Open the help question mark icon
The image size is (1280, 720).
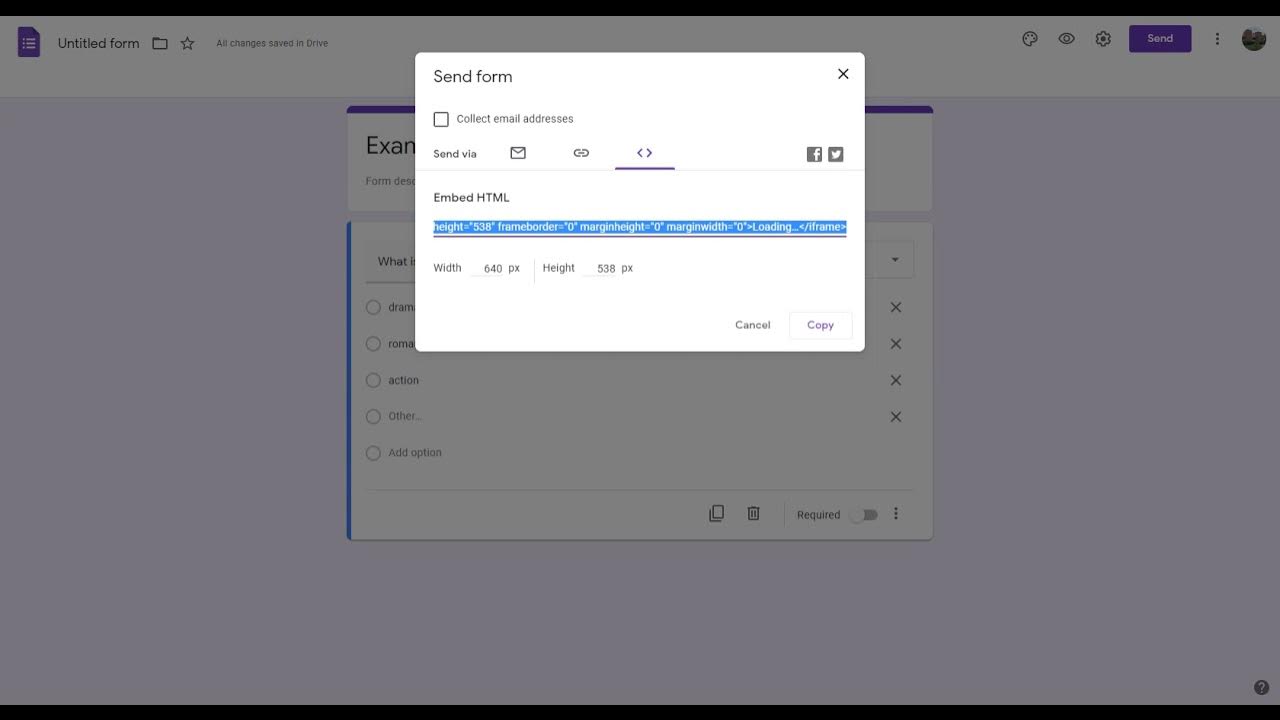(1261, 688)
